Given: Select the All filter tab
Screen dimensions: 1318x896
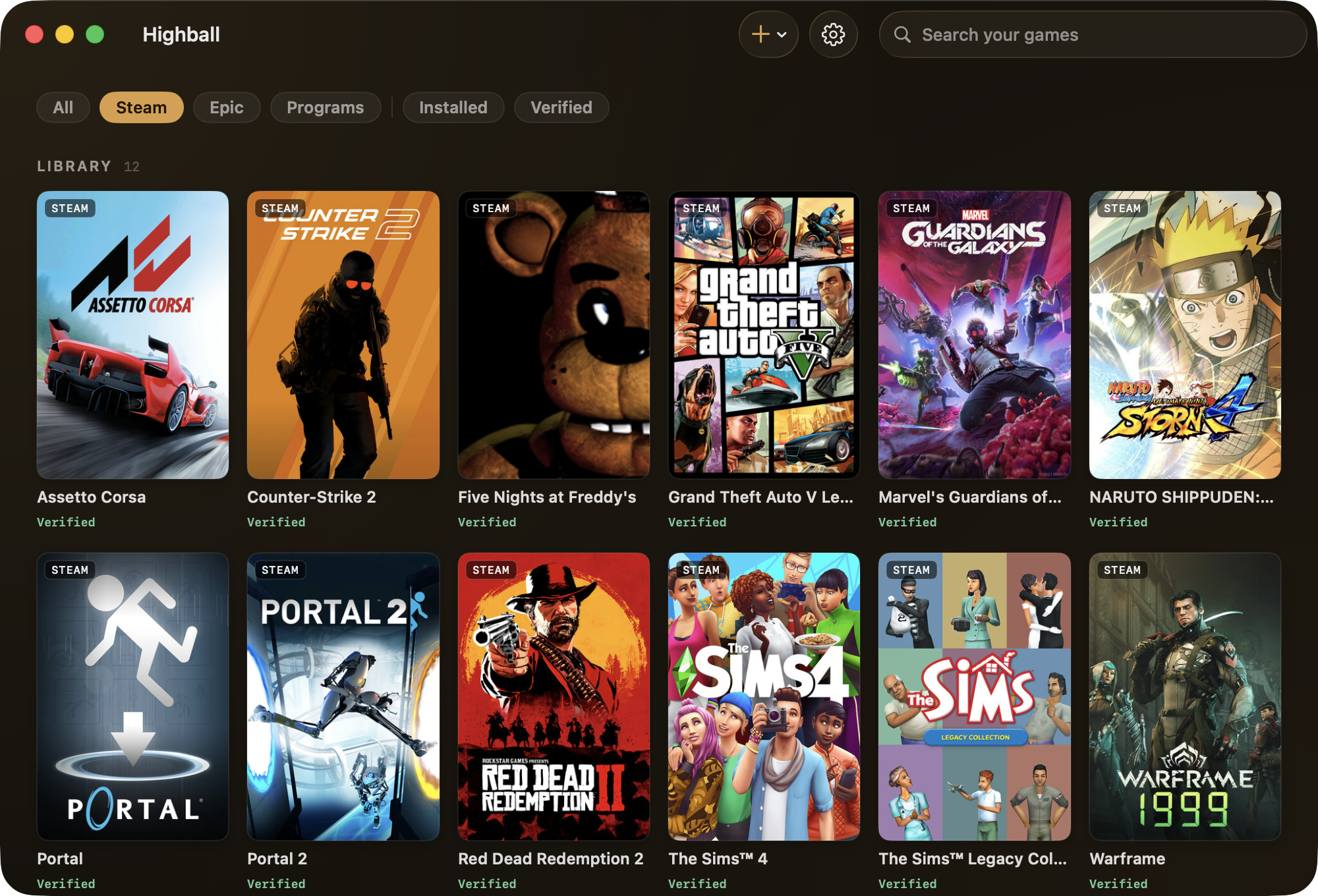Looking at the screenshot, I should coord(63,107).
